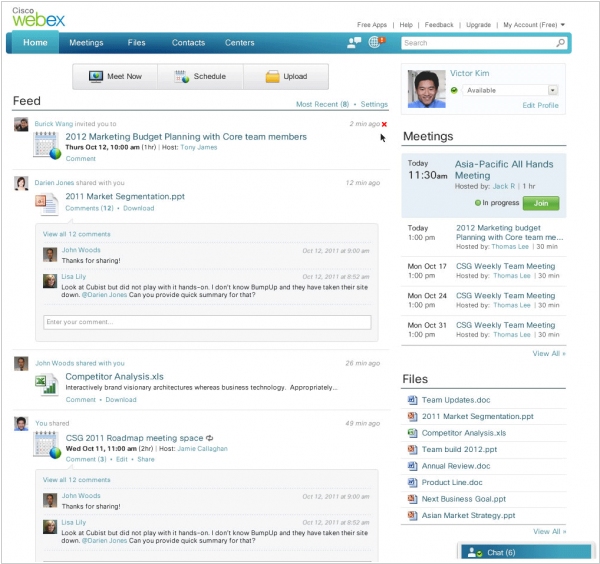Click 2011 Market Segmentation.ppt icon in Files list
Viewport: 600px width, 564px height.
click(412, 416)
